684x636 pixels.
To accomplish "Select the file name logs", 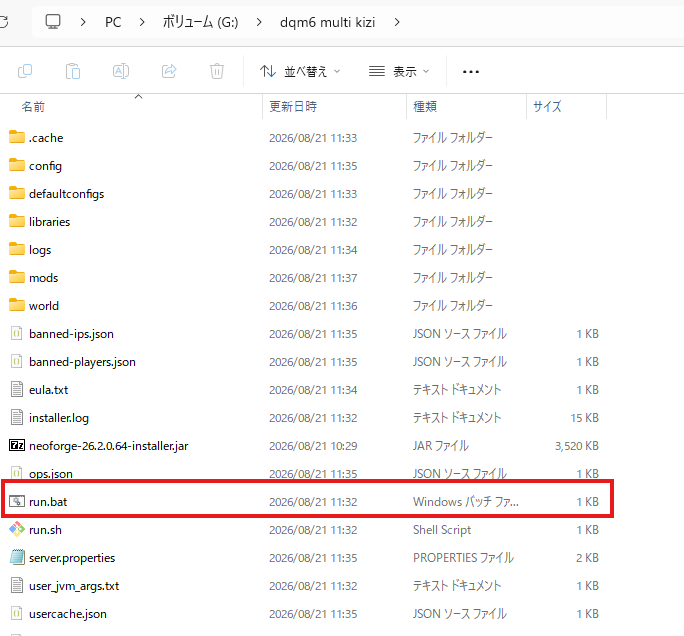I will click(40, 250).
